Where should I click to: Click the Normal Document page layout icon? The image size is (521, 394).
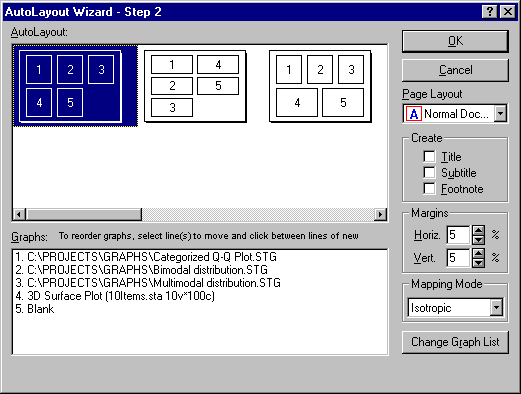[x=414, y=114]
